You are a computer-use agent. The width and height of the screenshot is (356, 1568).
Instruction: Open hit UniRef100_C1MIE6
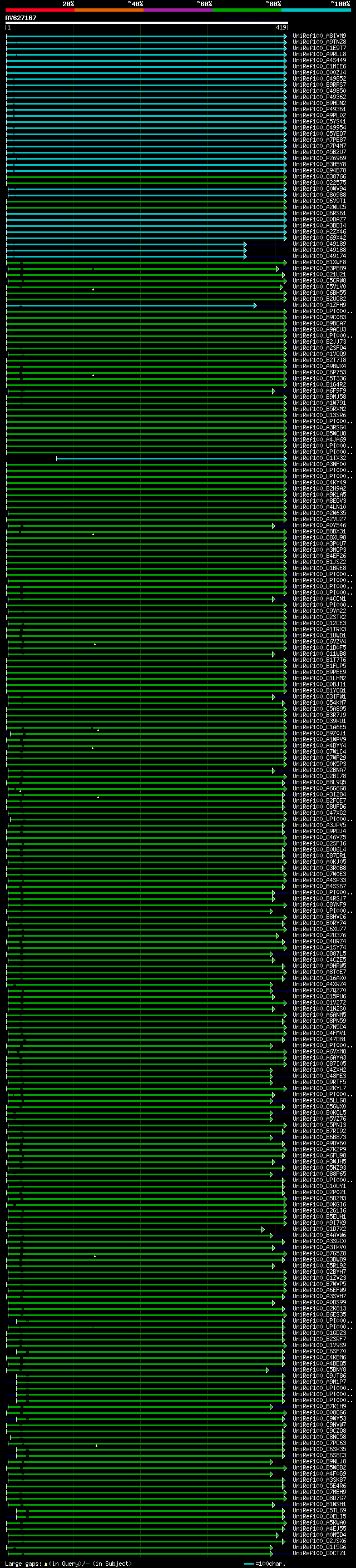click(x=319, y=66)
